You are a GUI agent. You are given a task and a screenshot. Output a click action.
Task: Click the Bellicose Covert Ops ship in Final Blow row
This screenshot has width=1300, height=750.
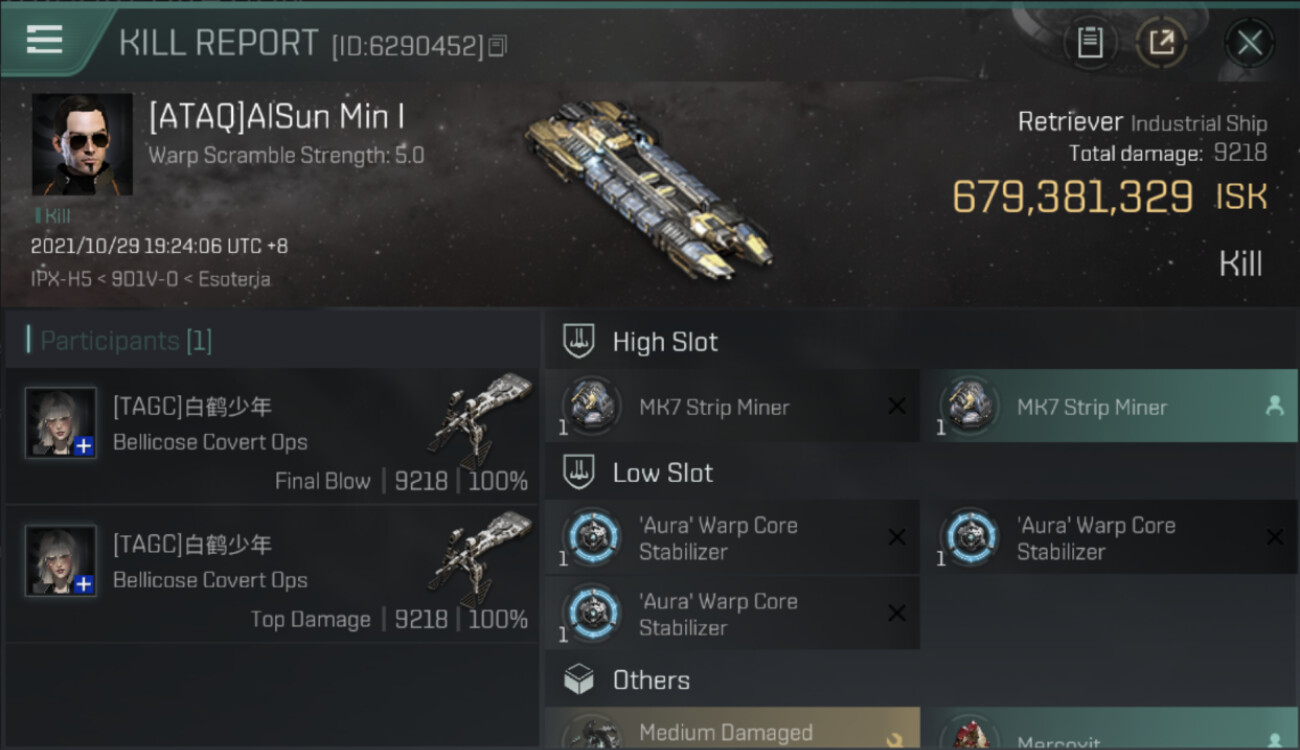tap(482, 418)
